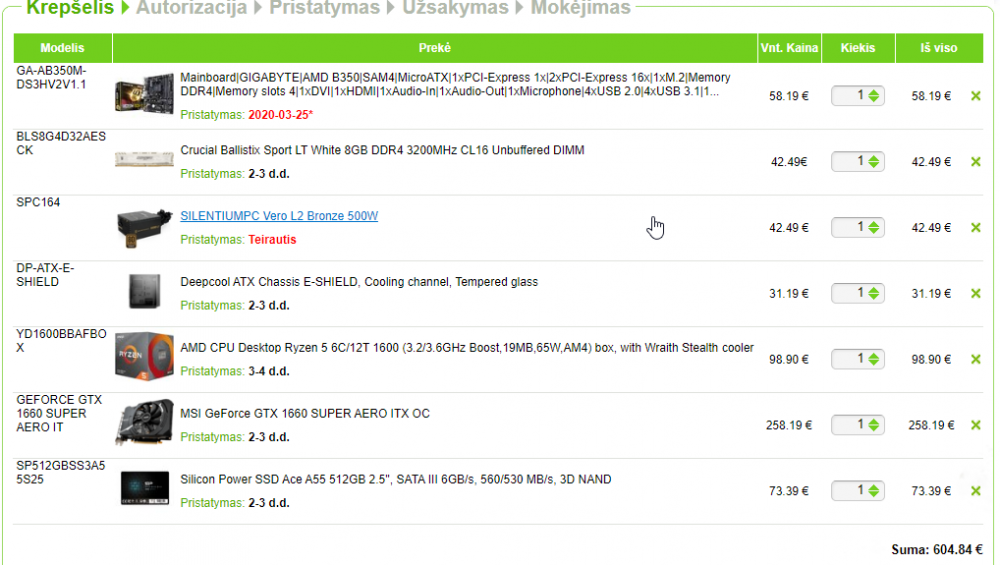The height and width of the screenshot is (565, 1000).
Task: Open the SILENTIUMPC power supply thumbnail
Action: pos(144,228)
